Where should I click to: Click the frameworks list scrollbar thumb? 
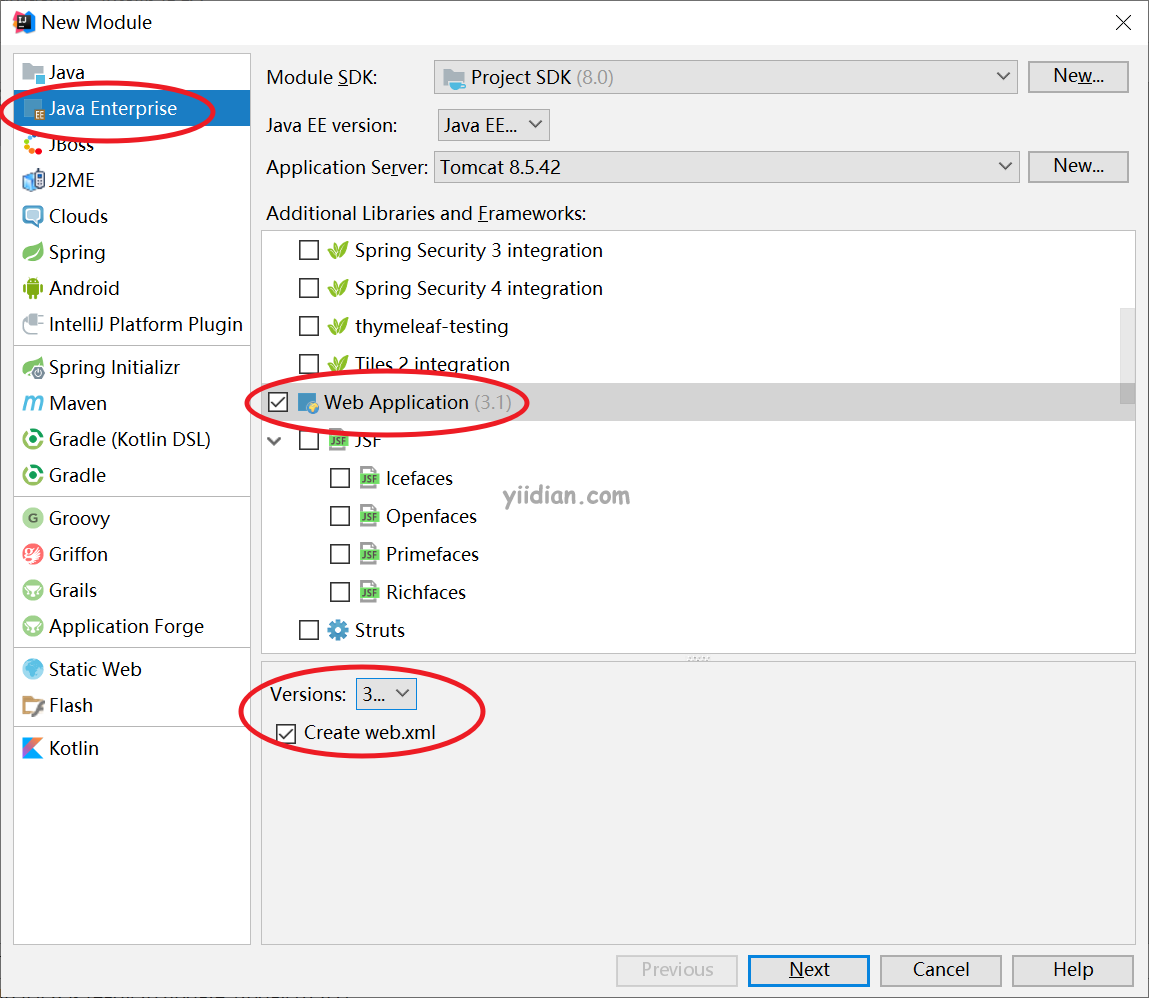click(x=1127, y=356)
